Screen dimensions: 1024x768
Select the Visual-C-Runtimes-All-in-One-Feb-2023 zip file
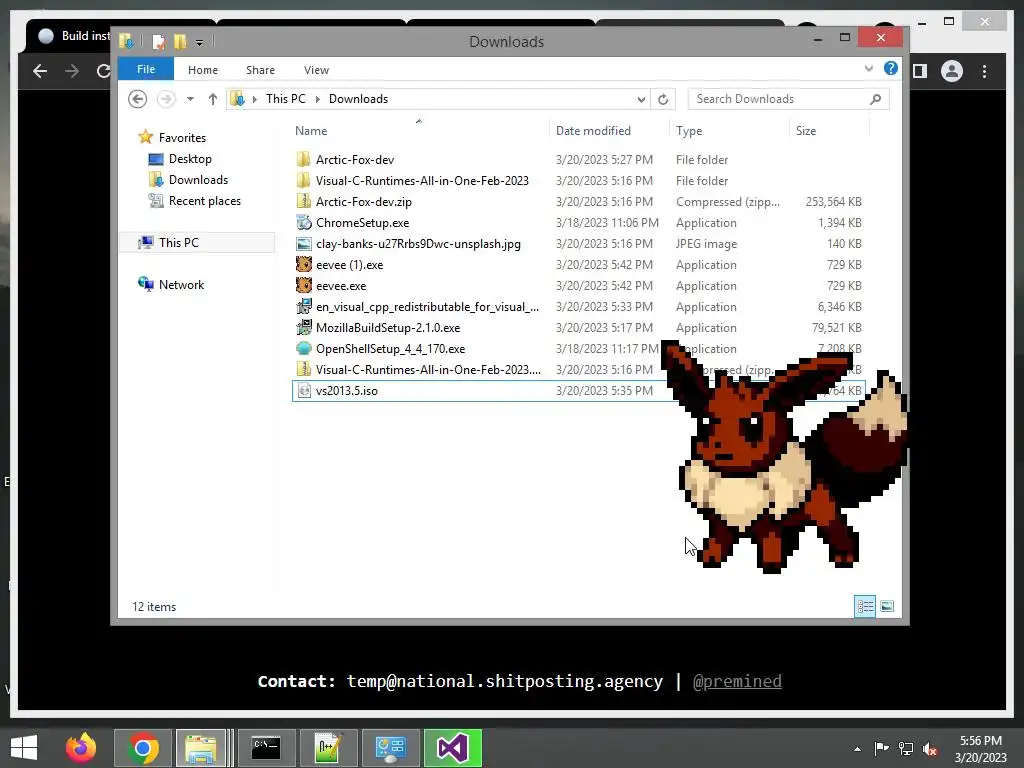coord(428,370)
